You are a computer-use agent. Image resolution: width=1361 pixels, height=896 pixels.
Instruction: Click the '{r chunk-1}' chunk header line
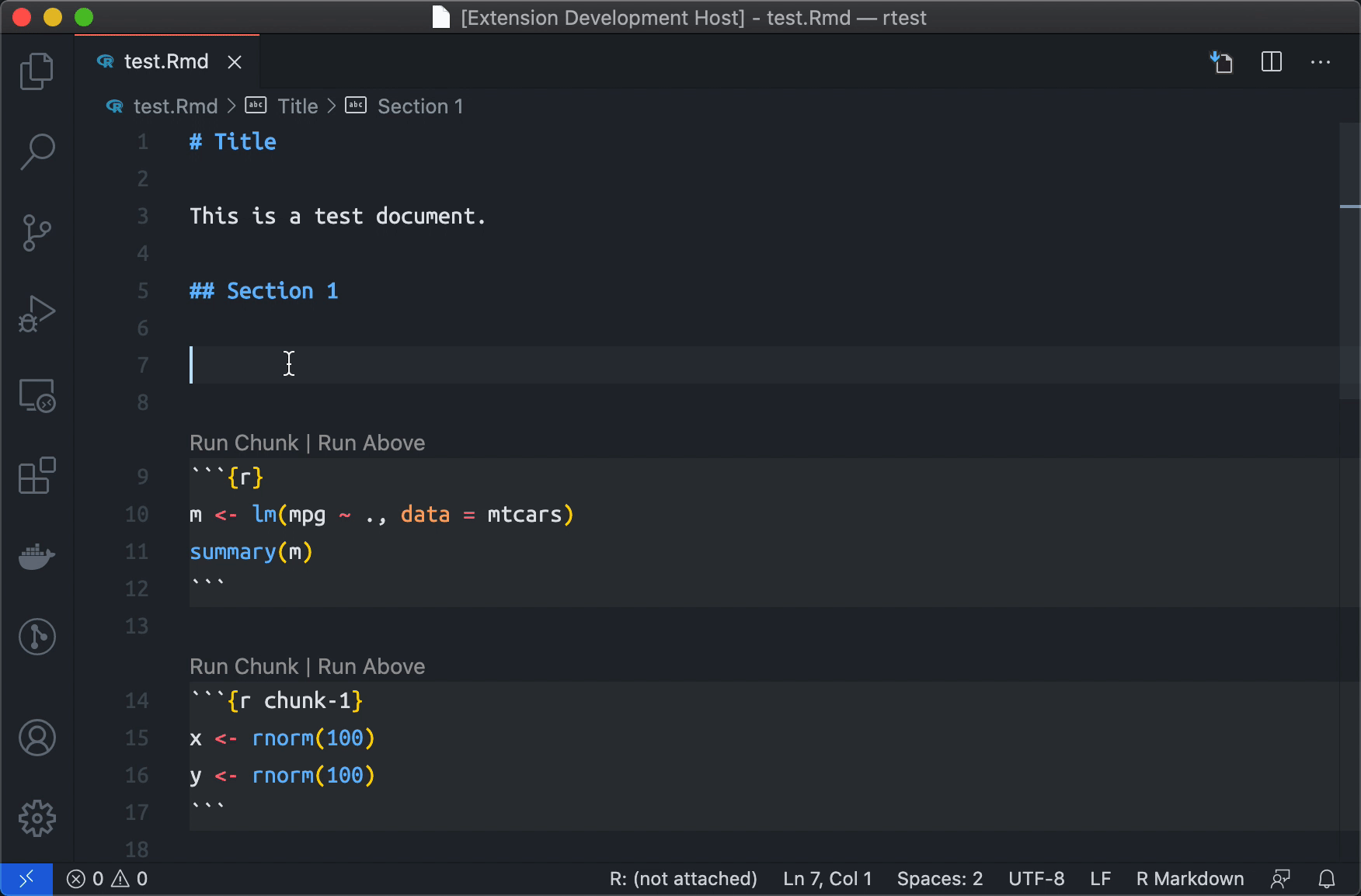tap(277, 700)
